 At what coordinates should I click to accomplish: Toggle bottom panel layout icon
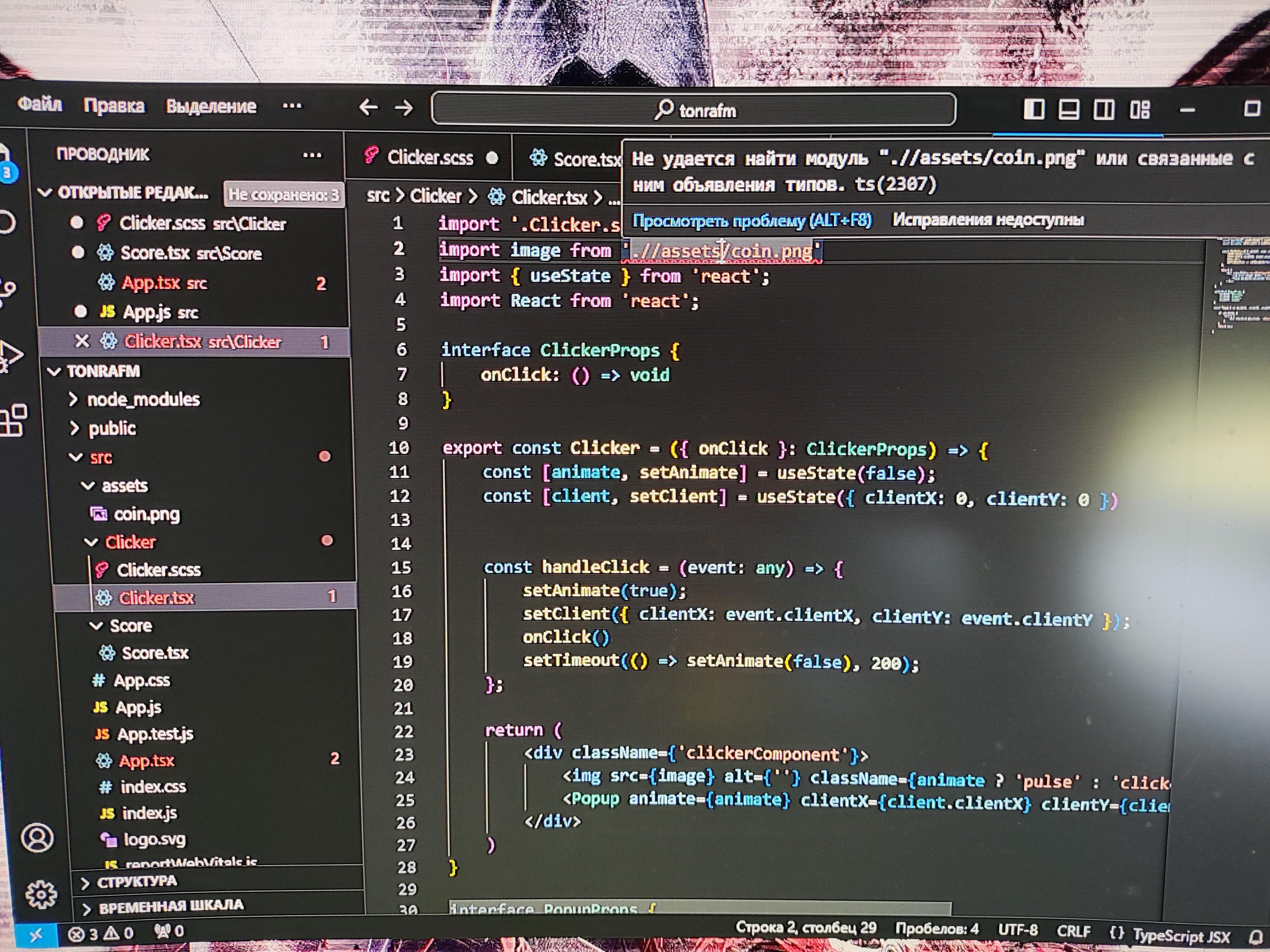tap(1068, 109)
